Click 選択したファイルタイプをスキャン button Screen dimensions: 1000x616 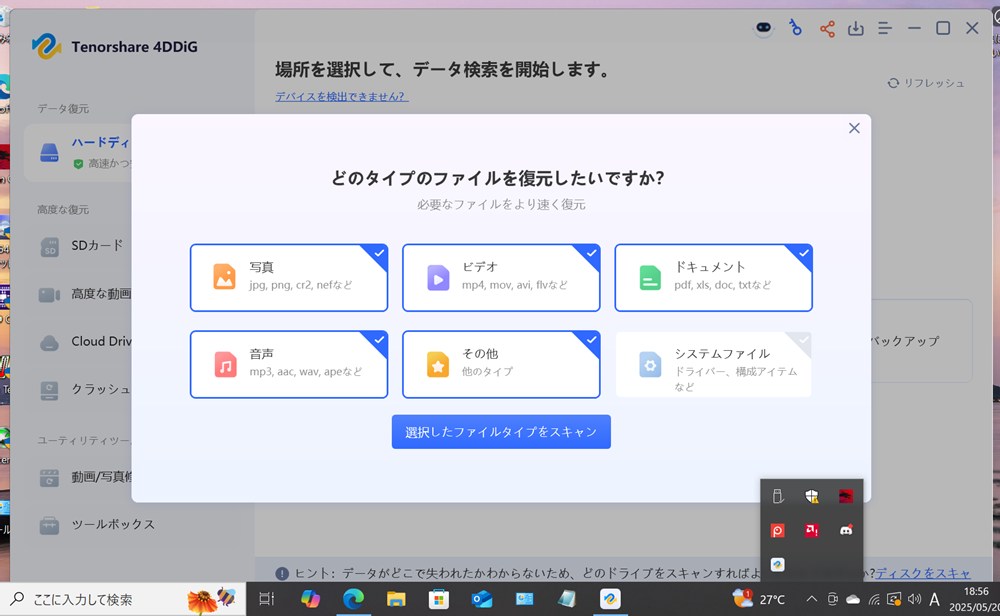(x=501, y=432)
